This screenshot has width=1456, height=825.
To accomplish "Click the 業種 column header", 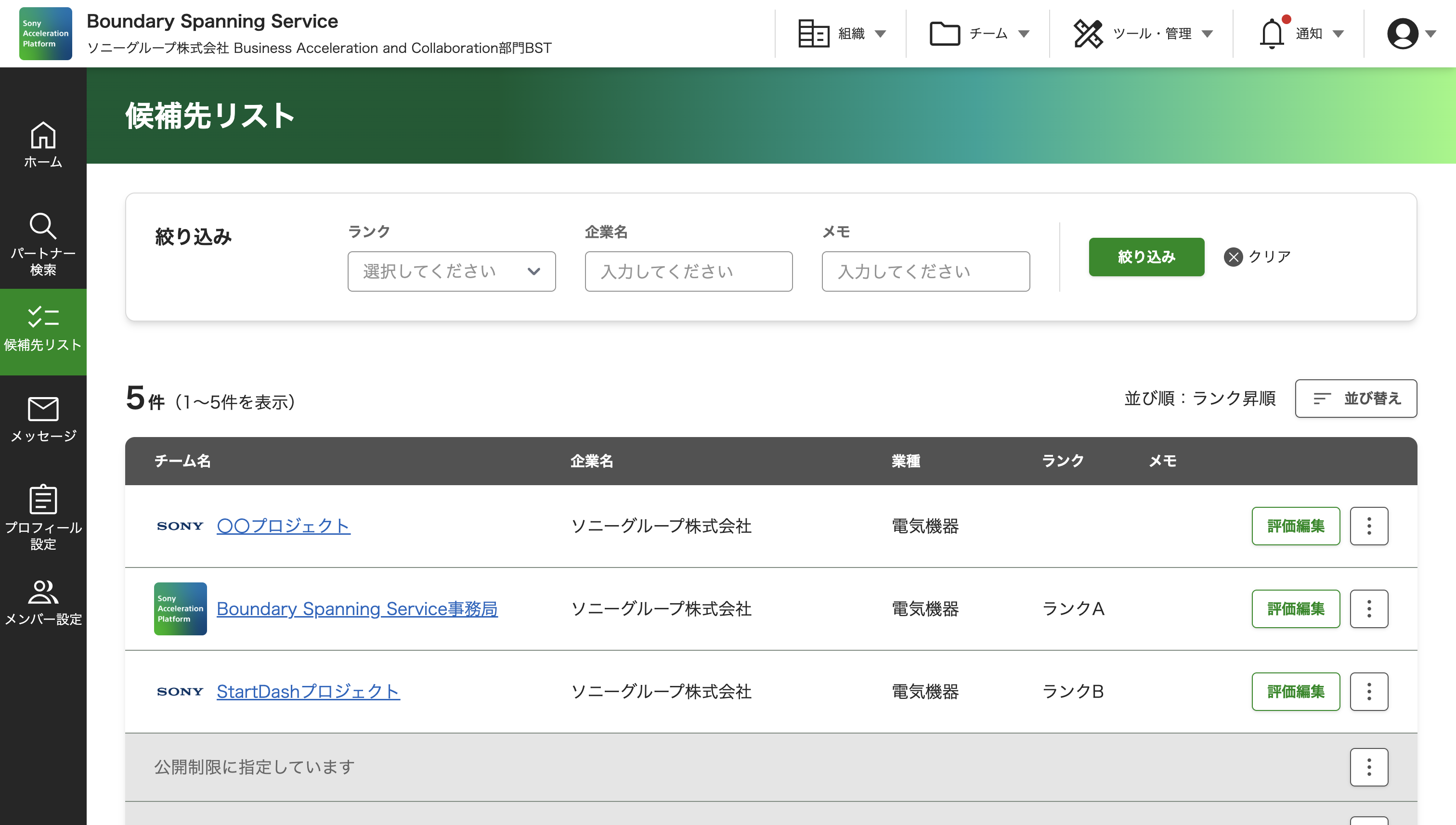I will point(906,461).
